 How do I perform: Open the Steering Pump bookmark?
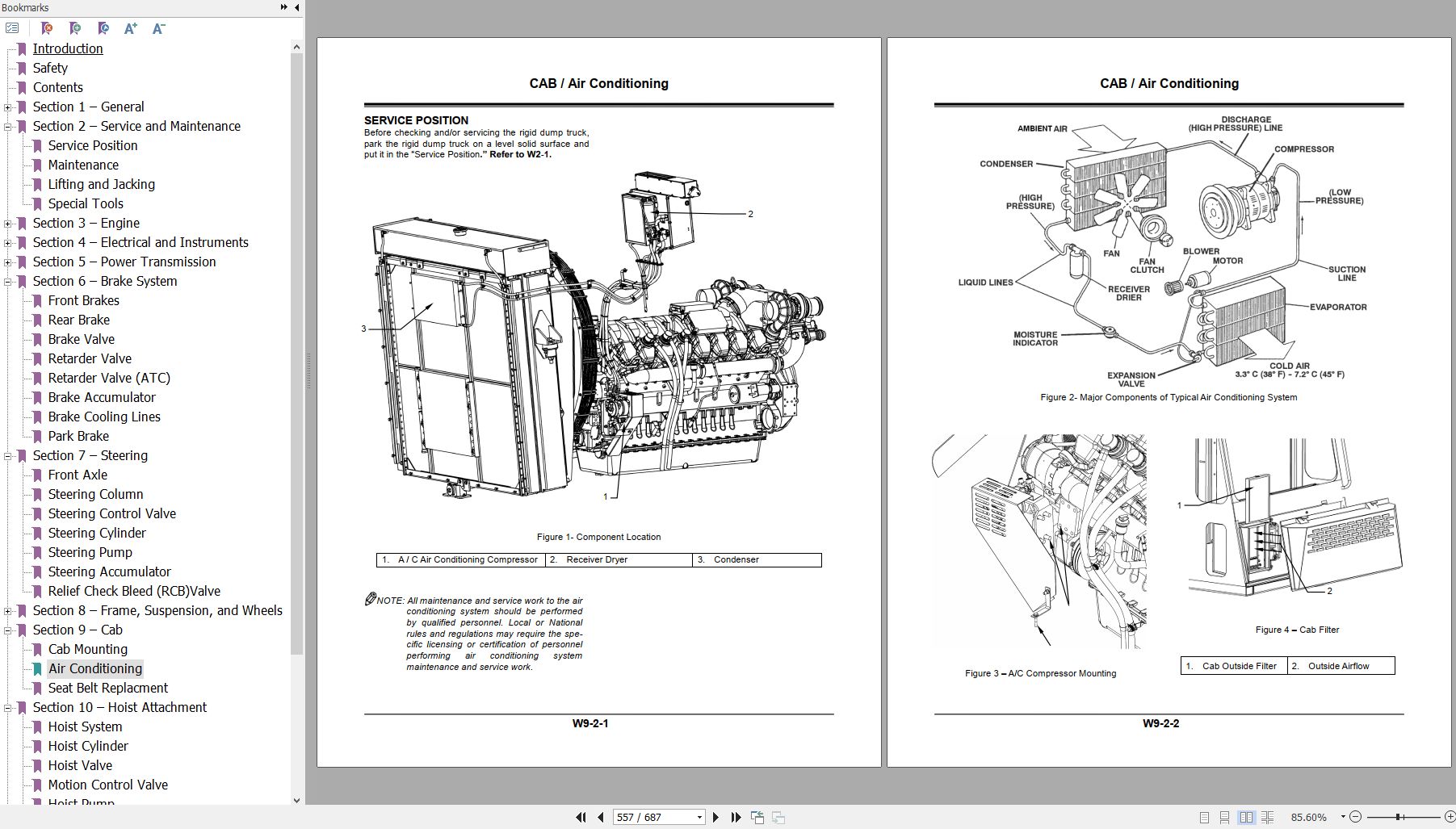90,552
